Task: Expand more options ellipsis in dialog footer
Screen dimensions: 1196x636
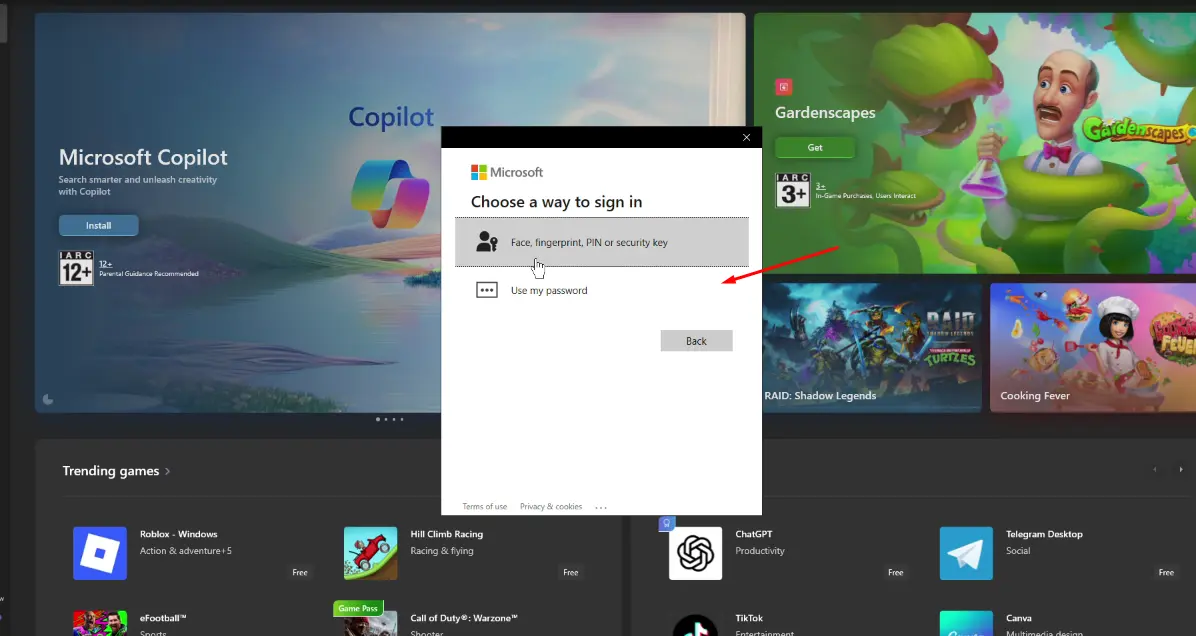Action: pos(601,507)
